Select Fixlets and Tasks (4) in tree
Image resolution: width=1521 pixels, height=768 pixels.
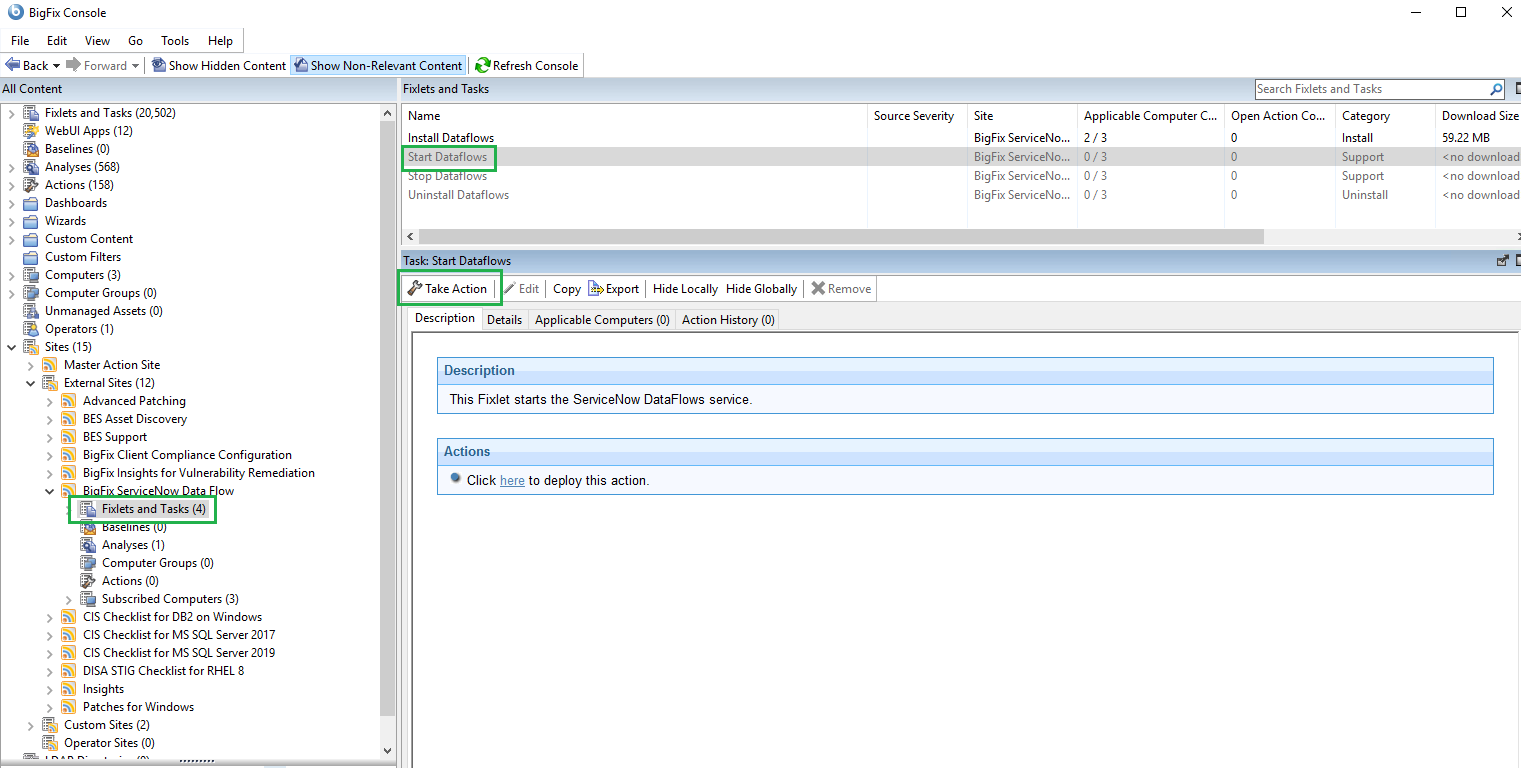[x=154, y=509]
